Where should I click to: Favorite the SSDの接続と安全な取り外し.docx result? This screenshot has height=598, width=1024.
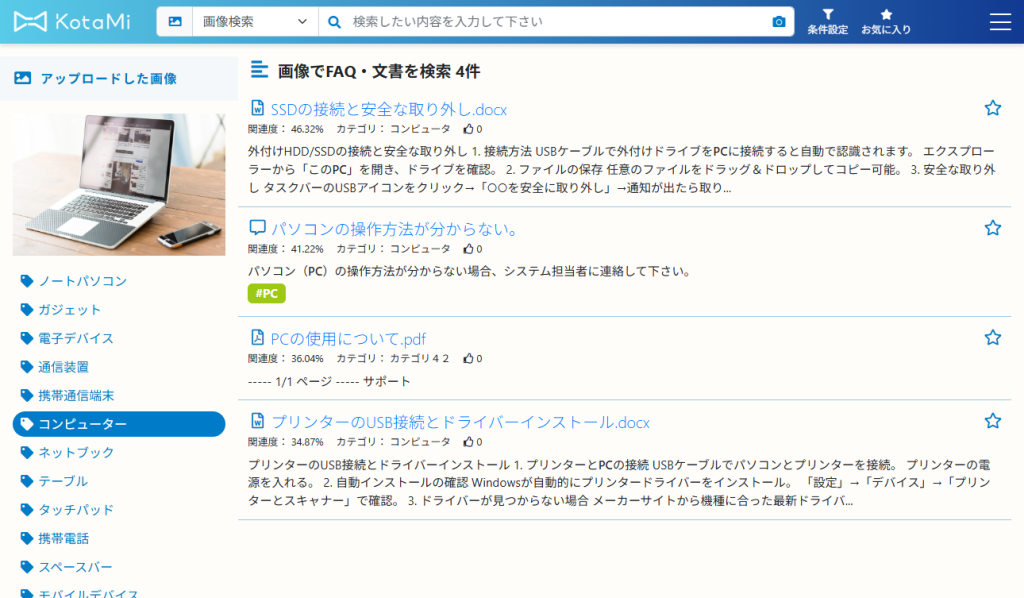click(x=992, y=108)
